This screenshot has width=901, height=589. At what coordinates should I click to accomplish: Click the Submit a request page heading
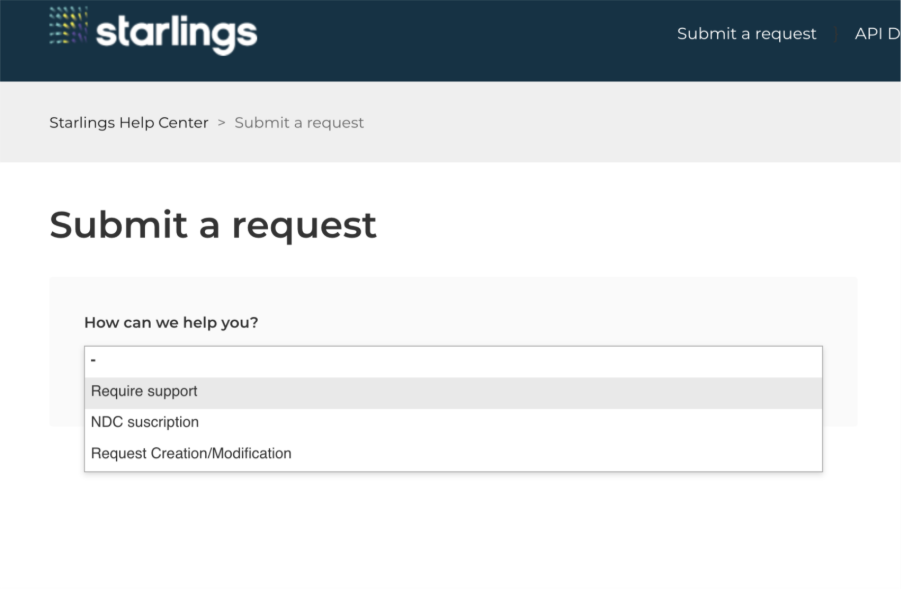[x=213, y=225]
